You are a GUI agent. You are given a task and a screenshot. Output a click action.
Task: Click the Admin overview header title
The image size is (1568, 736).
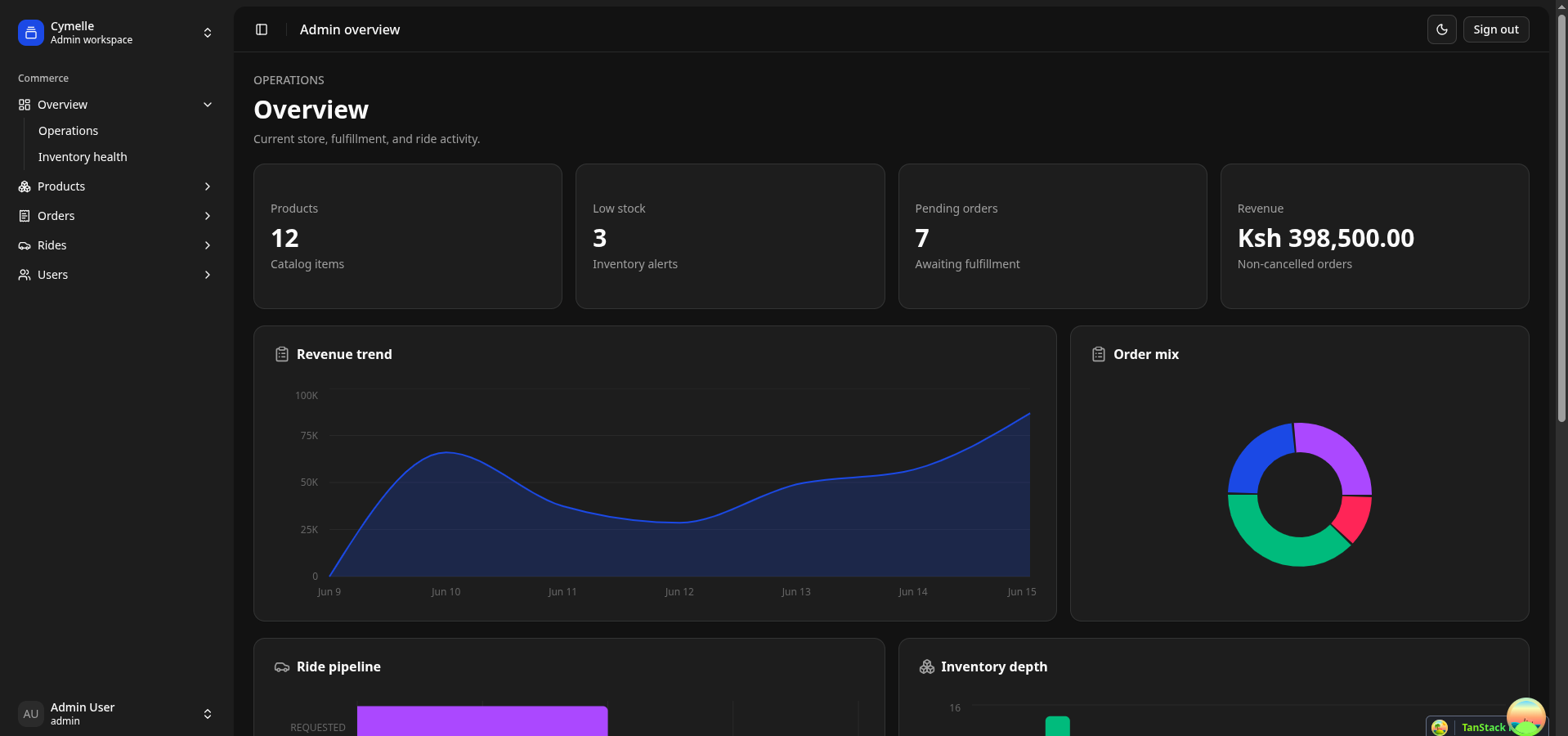pyautogui.click(x=350, y=29)
